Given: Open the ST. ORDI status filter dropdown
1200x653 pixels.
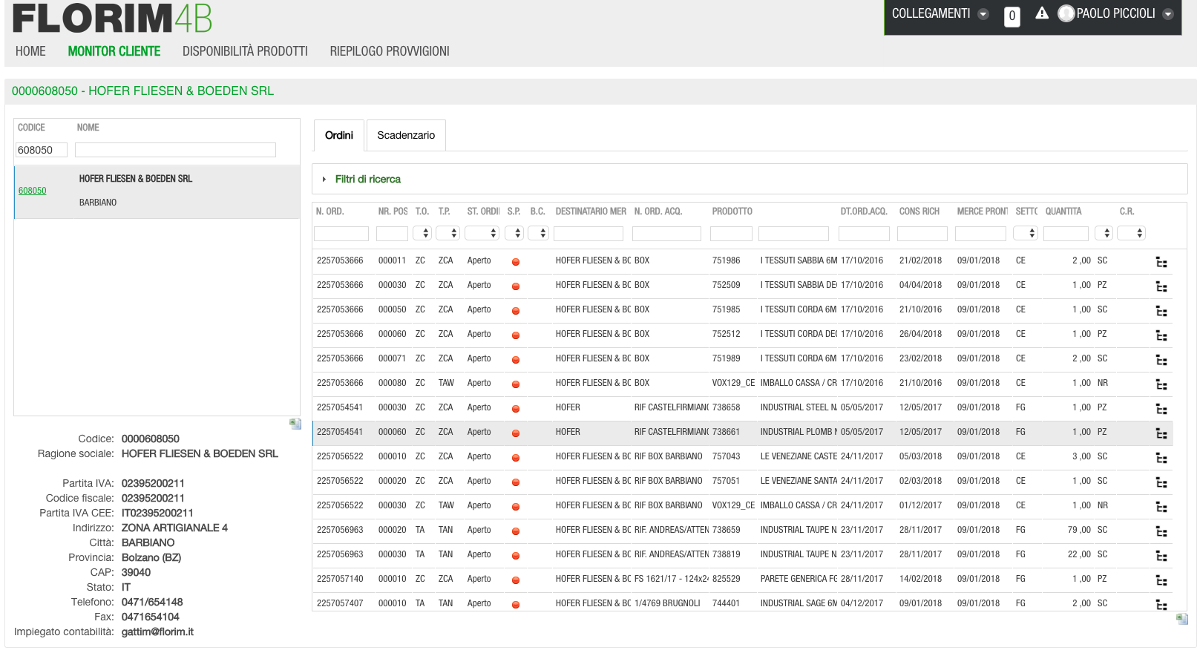Looking at the screenshot, I should 481,233.
